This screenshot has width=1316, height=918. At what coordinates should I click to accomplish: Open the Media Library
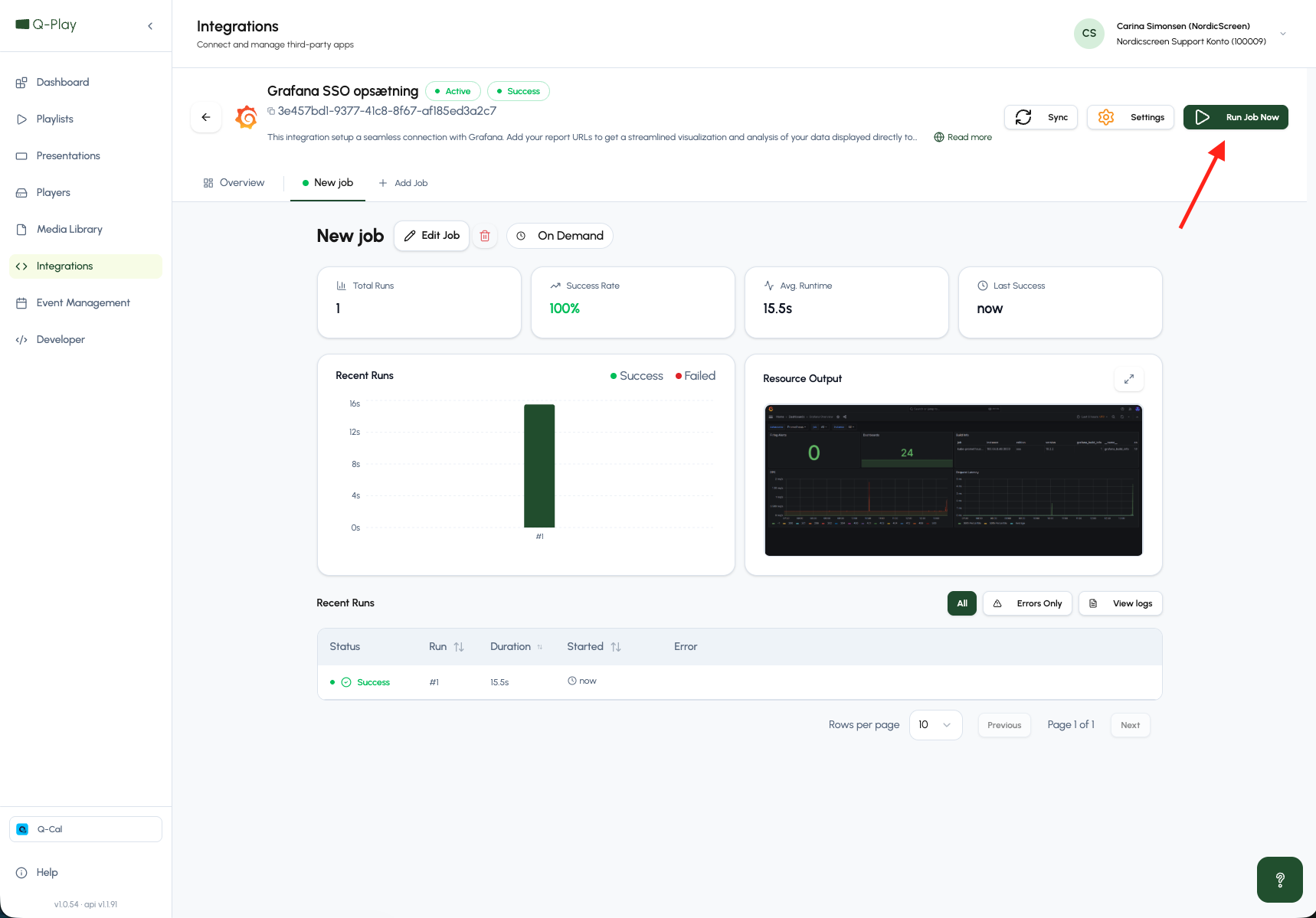point(86,229)
